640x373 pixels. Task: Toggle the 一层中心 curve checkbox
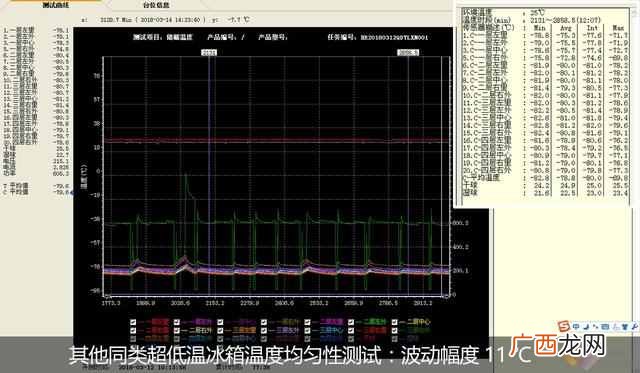pos(220,322)
